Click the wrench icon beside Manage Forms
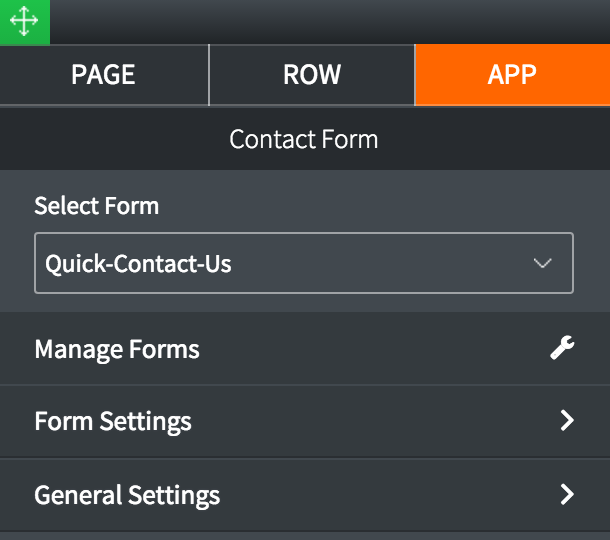610x540 pixels. [x=563, y=349]
